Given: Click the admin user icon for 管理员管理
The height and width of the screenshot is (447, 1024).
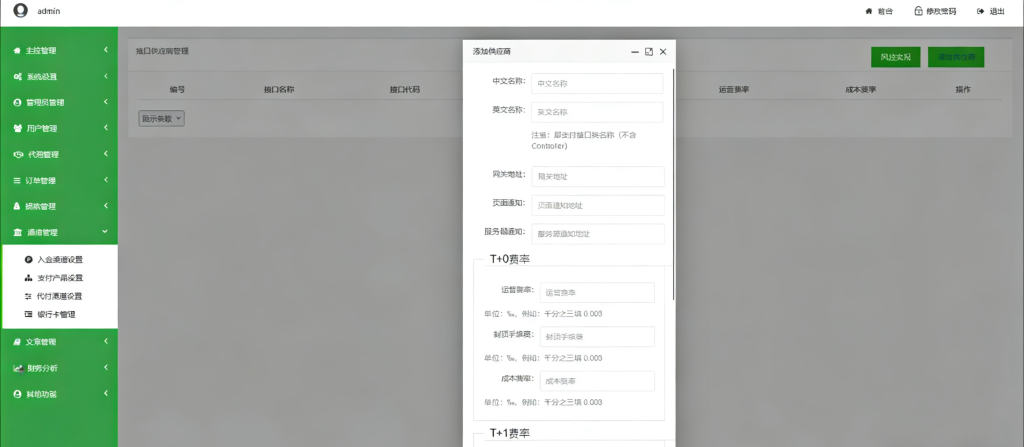Looking at the screenshot, I should 18,103.
